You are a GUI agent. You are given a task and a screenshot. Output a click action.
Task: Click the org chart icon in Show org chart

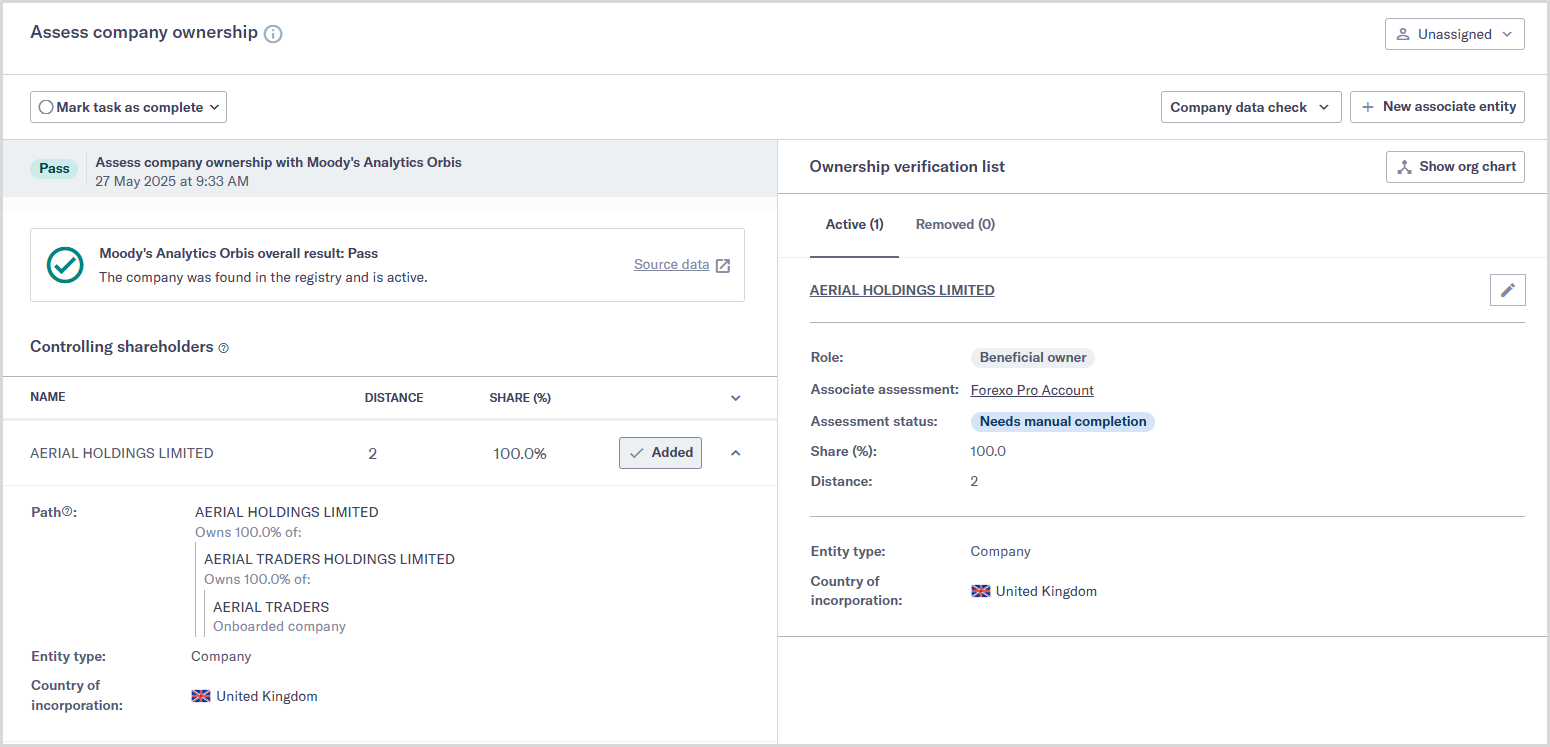[1404, 167]
